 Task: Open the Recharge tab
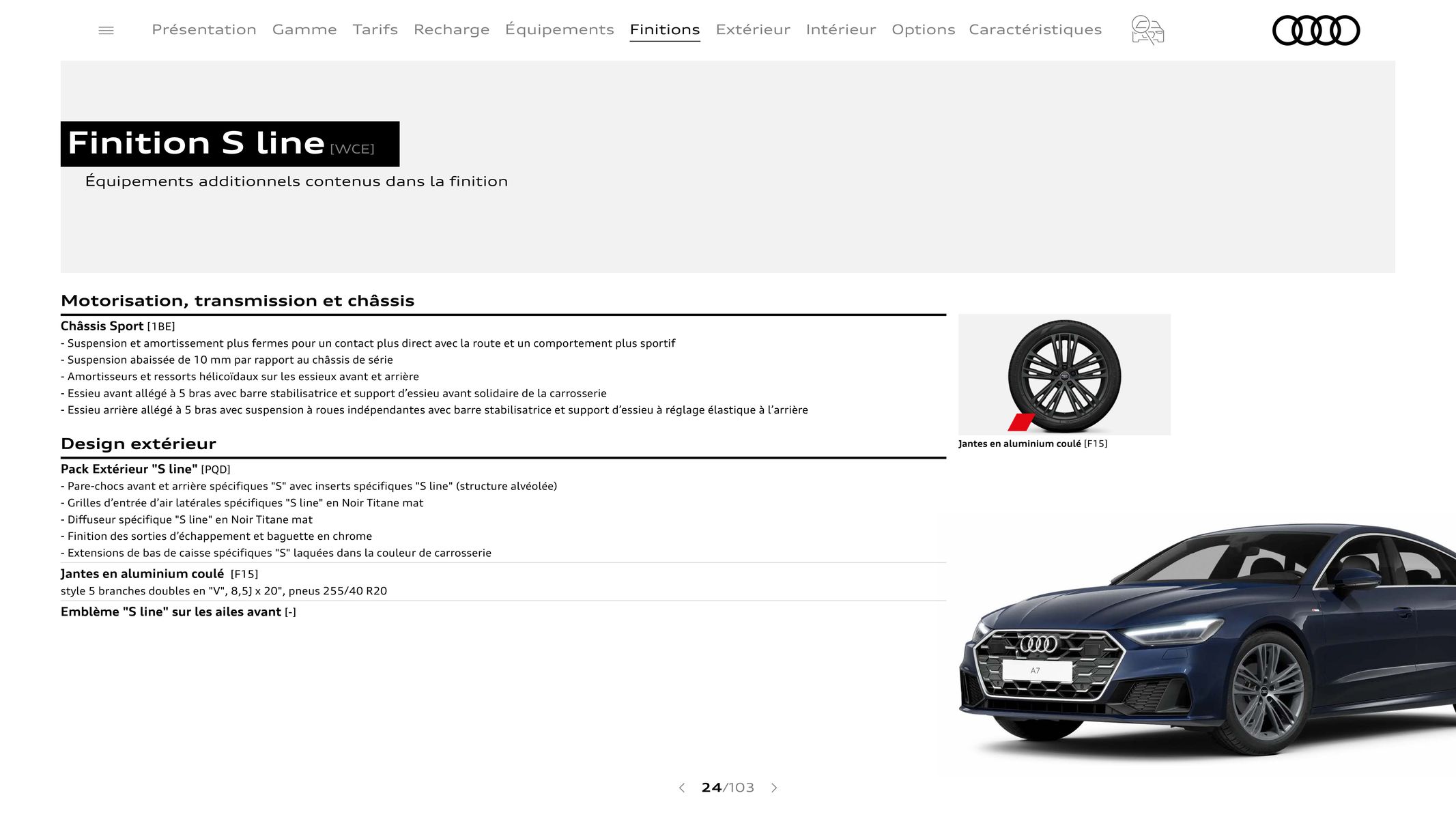pyautogui.click(x=451, y=29)
